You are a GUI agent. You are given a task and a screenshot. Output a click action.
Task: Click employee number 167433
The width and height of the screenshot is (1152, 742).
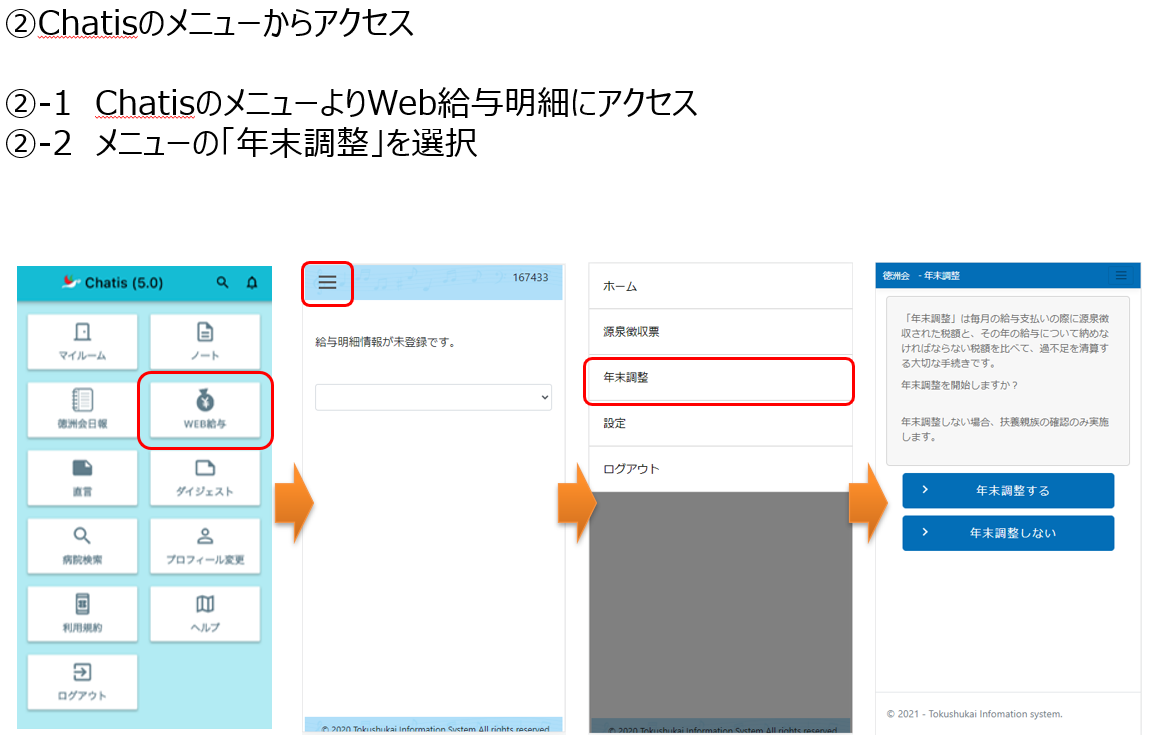point(530,278)
